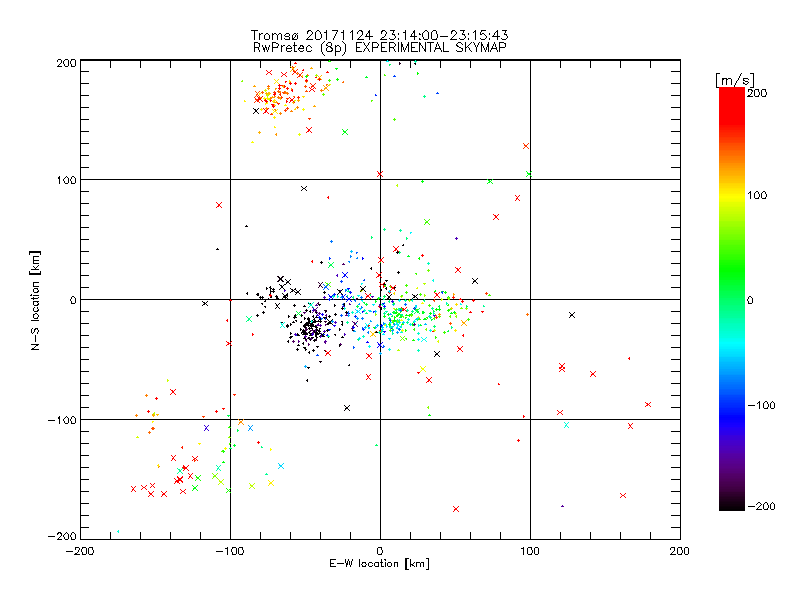This screenshot has height=600, width=800.
Task: Click the dense black point cluster left of center
Action: pyautogui.click(x=311, y=329)
